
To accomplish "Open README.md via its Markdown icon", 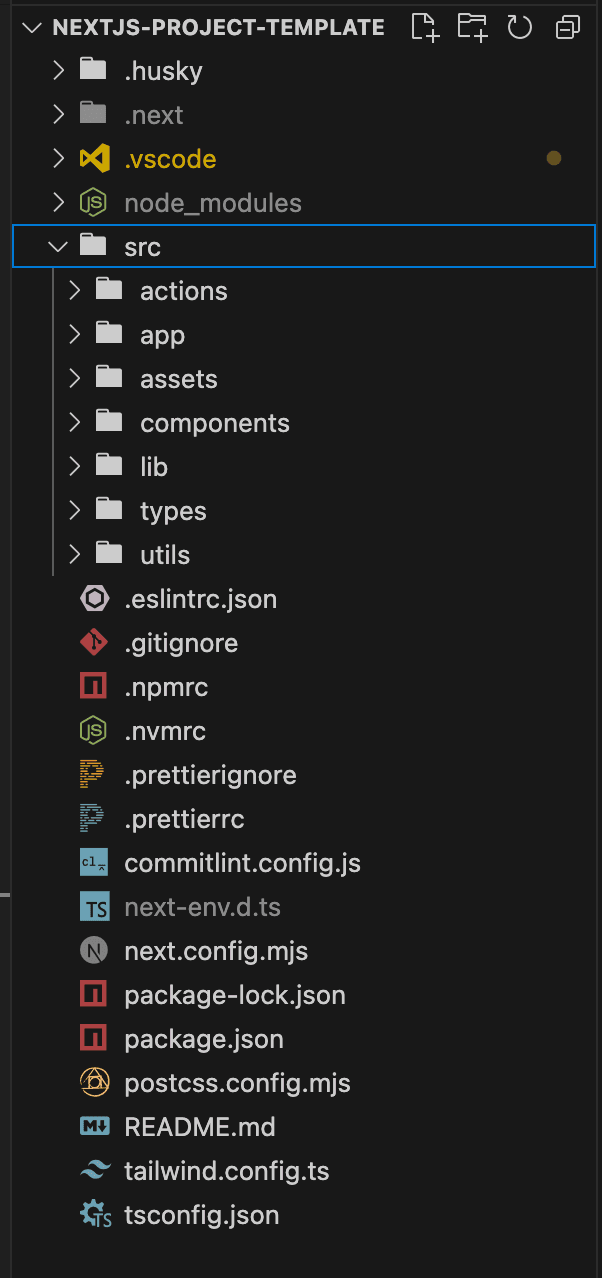I will pos(93,1126).
